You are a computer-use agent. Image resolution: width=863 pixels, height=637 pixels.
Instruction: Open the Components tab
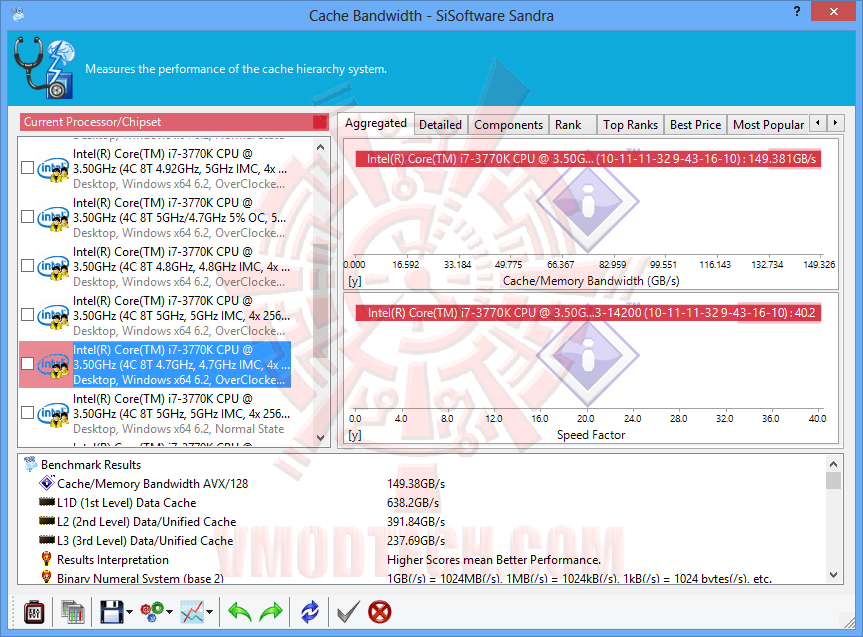coord(509,124)
